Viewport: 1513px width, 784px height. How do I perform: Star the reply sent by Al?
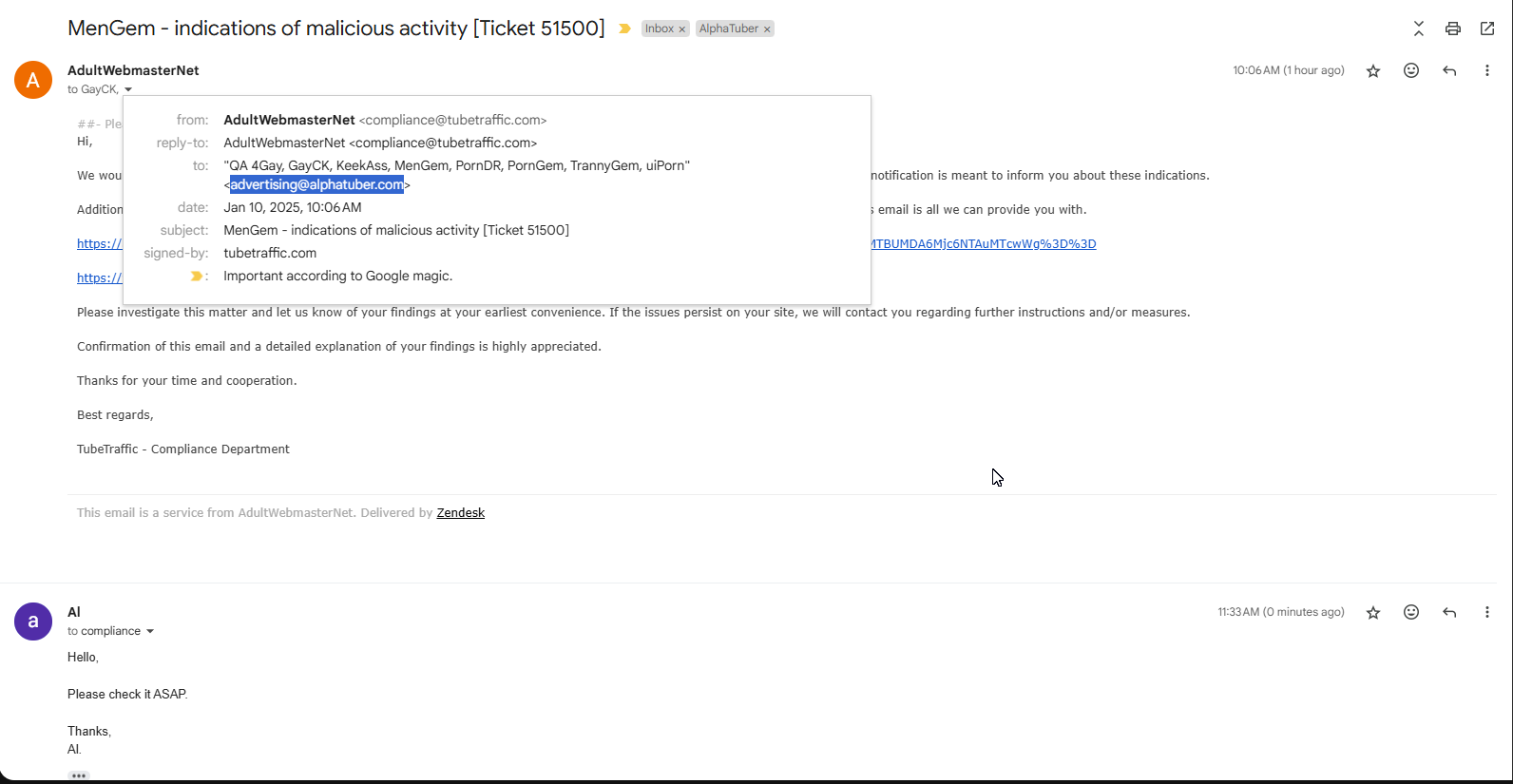pyautogui.click(x=1373, y=613)
